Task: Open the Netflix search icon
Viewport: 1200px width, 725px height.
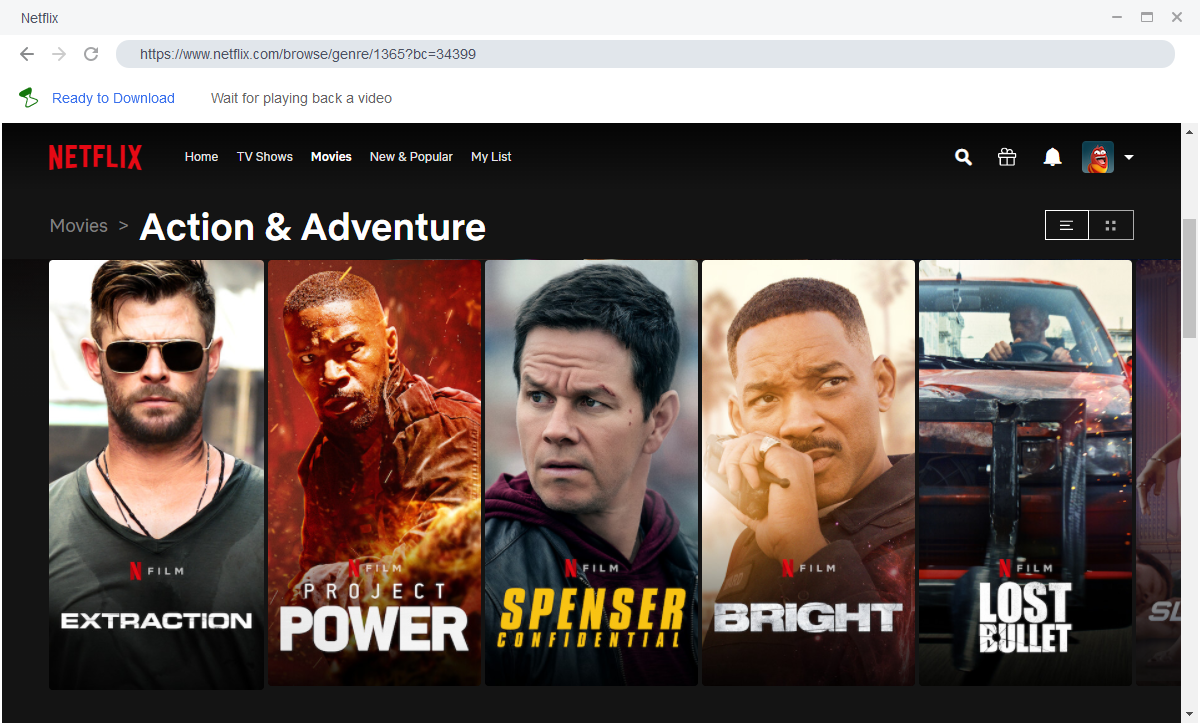Action: coord(963,157)
